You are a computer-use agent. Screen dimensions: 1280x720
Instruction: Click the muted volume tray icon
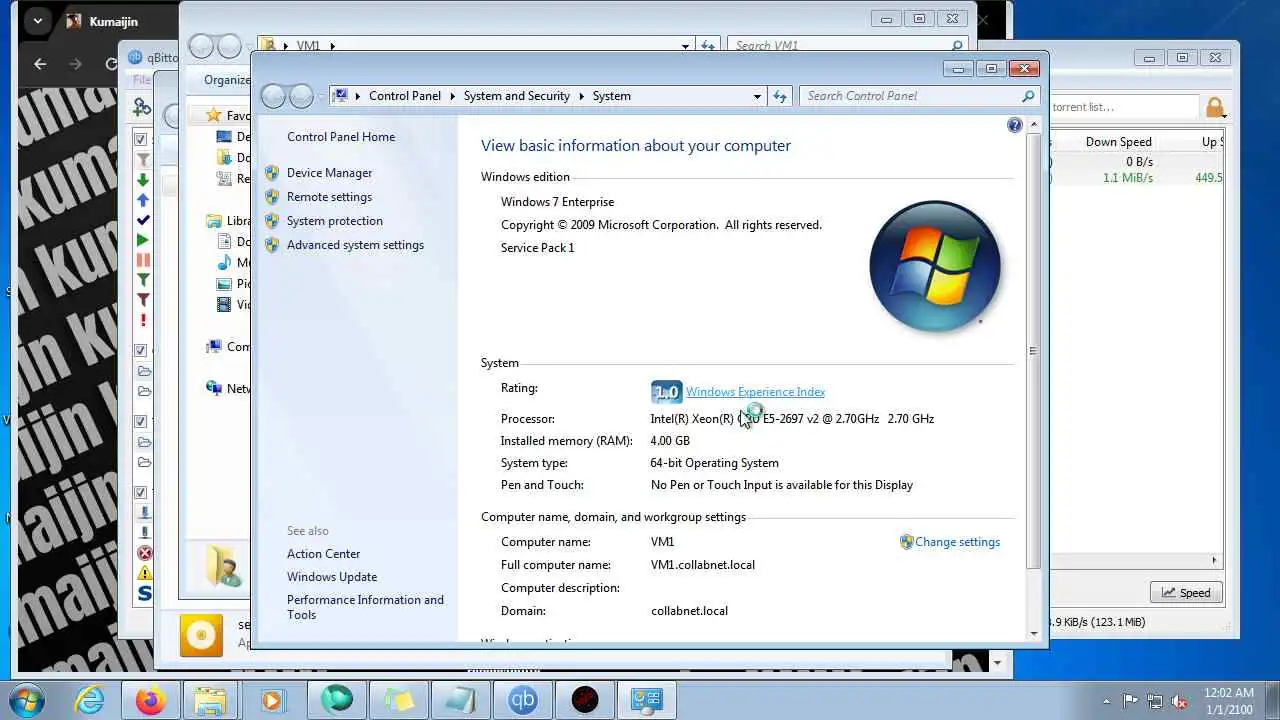point(1180,700)
